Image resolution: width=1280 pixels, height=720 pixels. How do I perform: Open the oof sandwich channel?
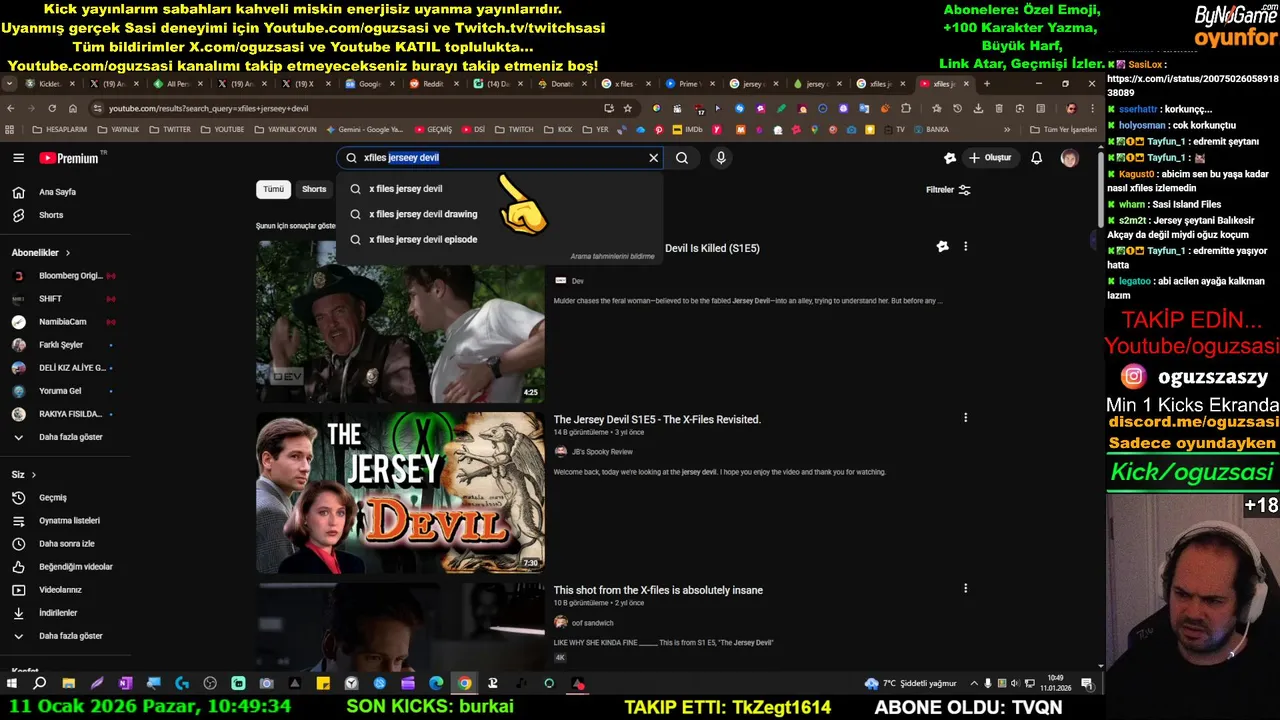592,623
